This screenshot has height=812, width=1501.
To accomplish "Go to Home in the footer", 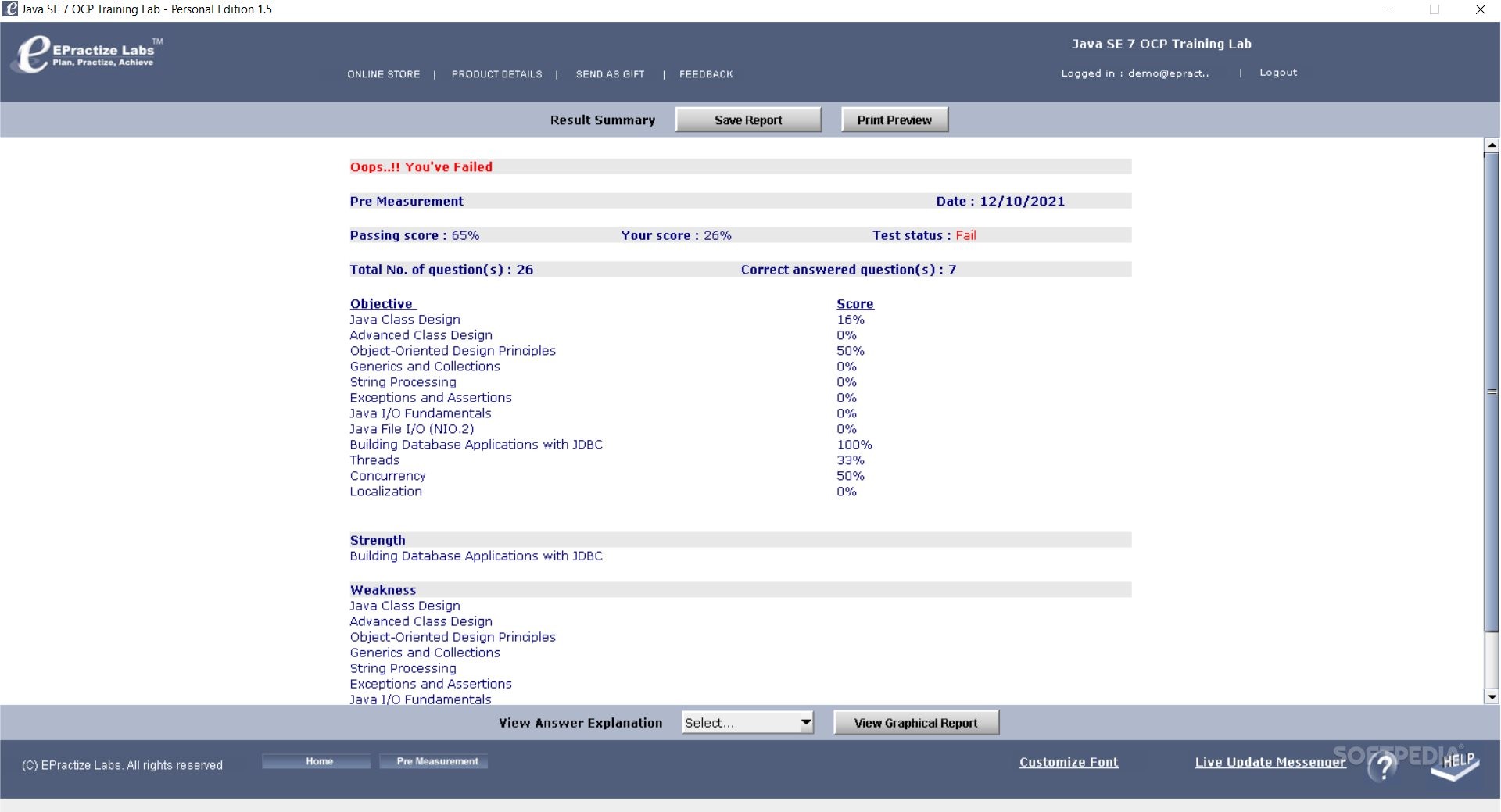I will [317, 761].
